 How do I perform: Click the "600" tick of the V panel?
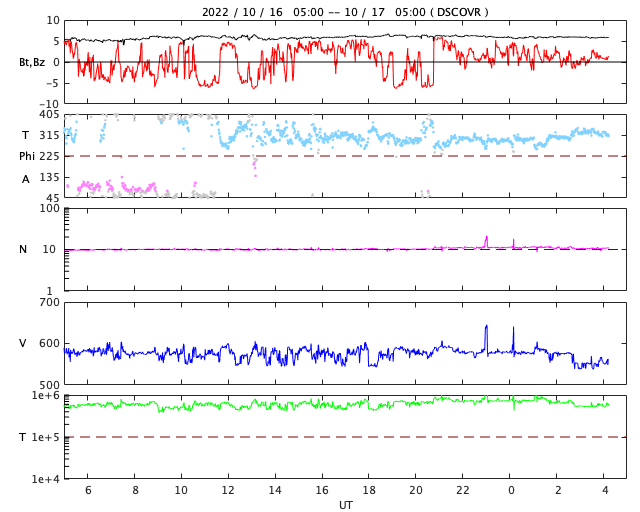pos(49,343)
